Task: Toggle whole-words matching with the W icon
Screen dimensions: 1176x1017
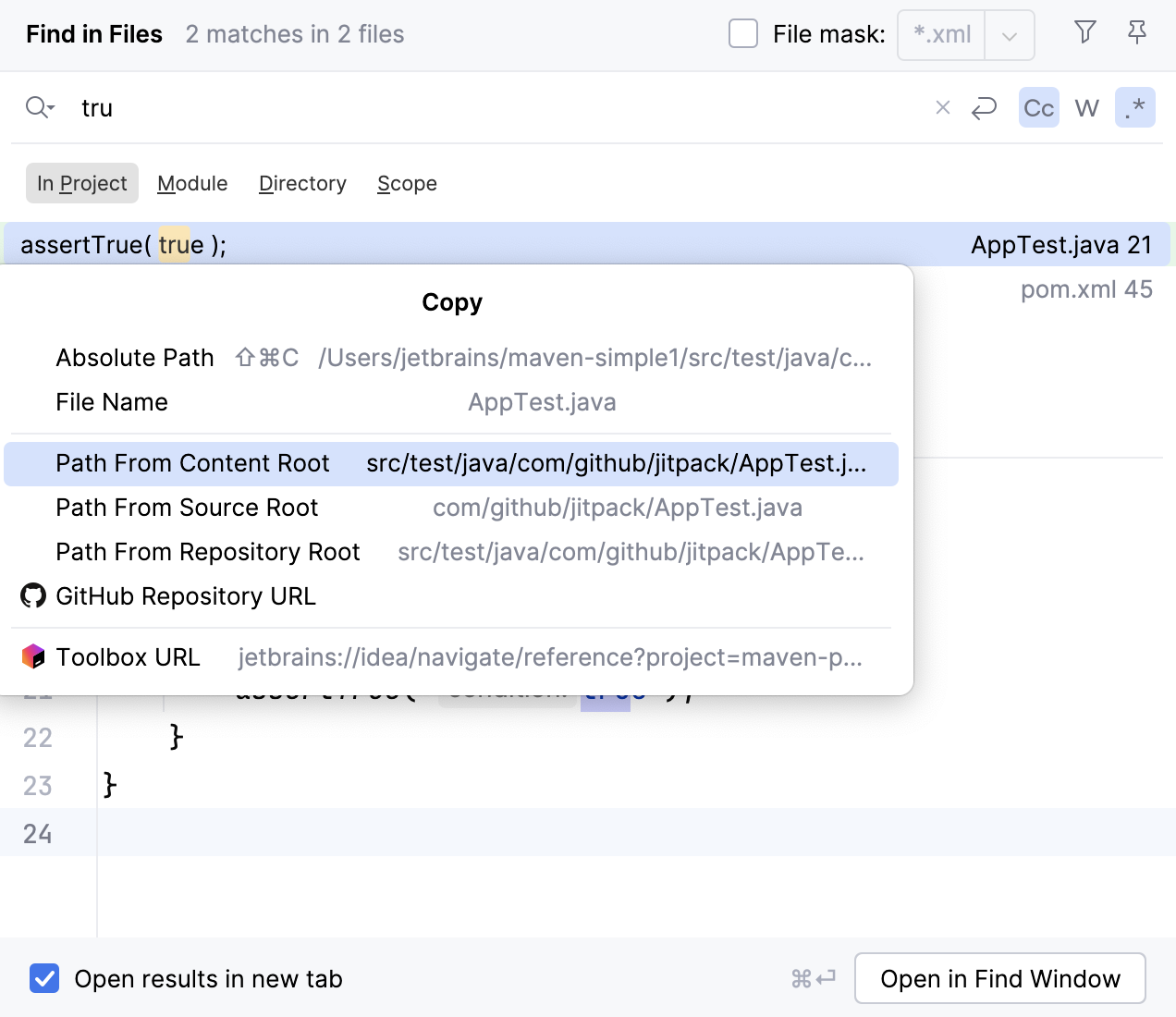Action: coord(1086,107)
